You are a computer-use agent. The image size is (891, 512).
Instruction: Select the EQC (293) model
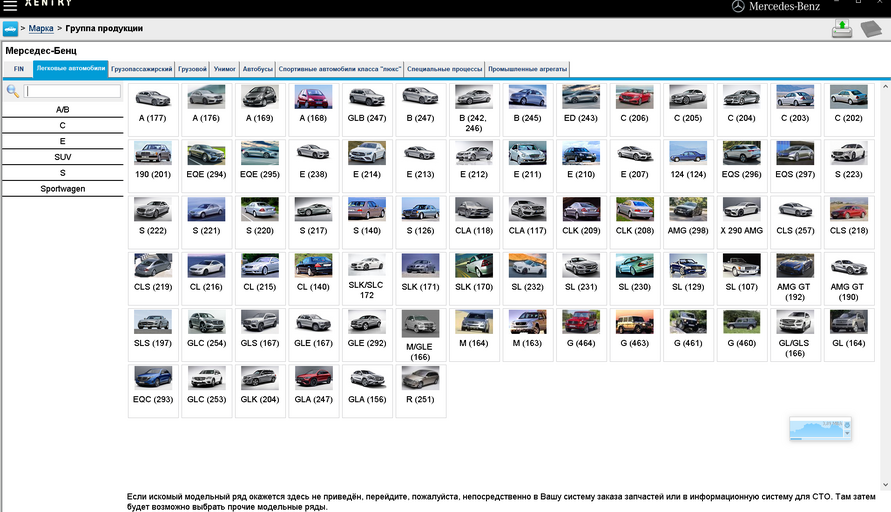[153, 391]
